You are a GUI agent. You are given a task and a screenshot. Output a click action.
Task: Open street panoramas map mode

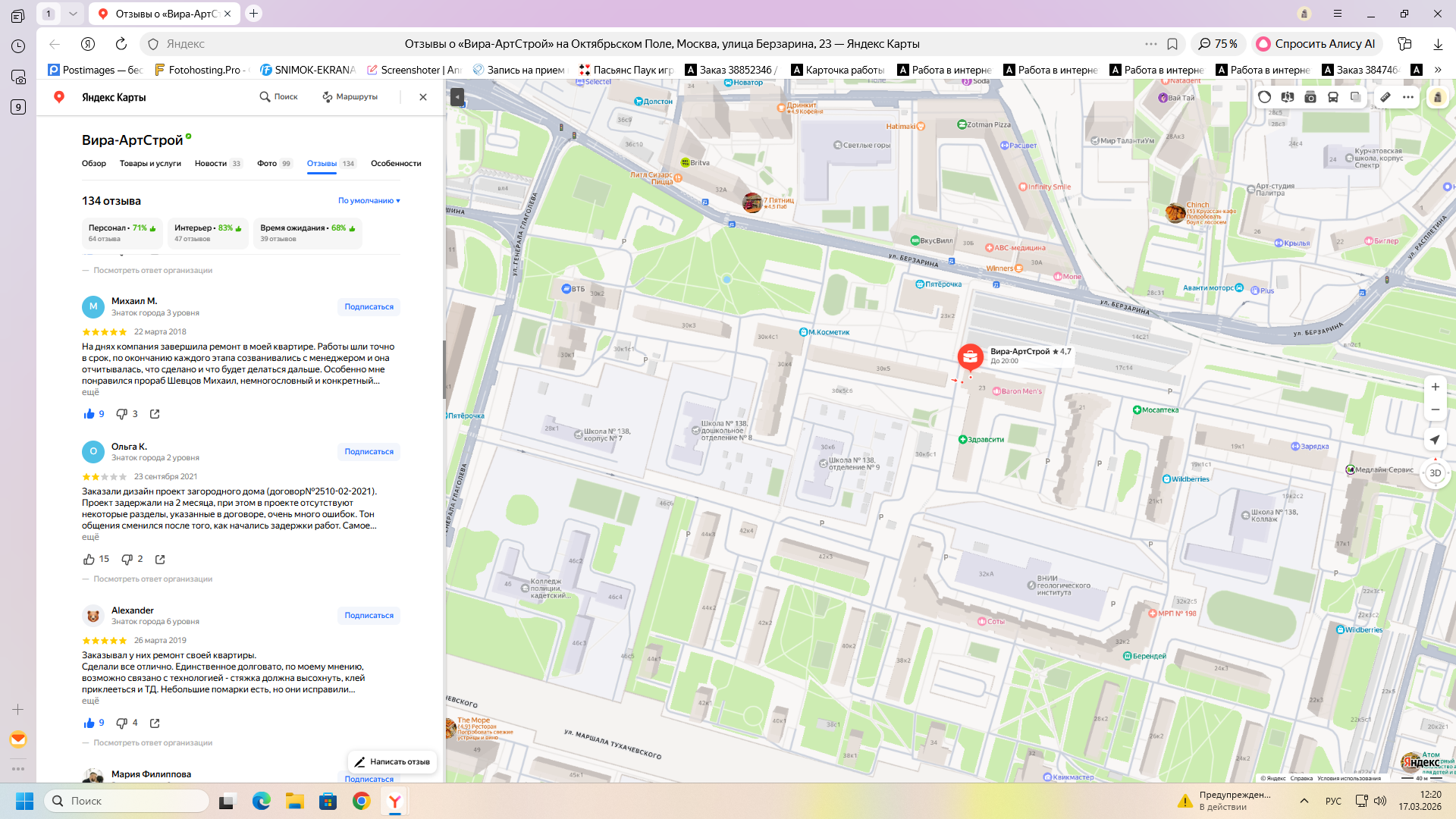(1287, 97)
